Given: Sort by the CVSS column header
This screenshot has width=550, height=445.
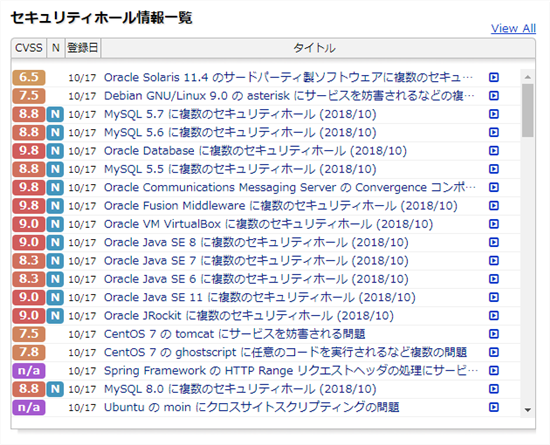Looking at the screenshot, I should click(29, 48).
